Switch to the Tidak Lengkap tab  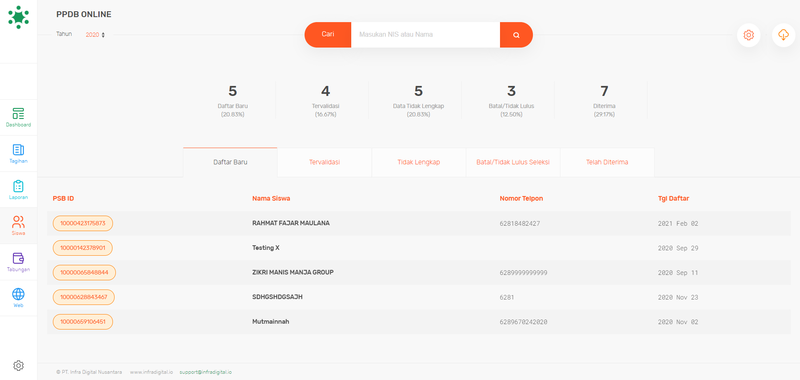point(419,162)
